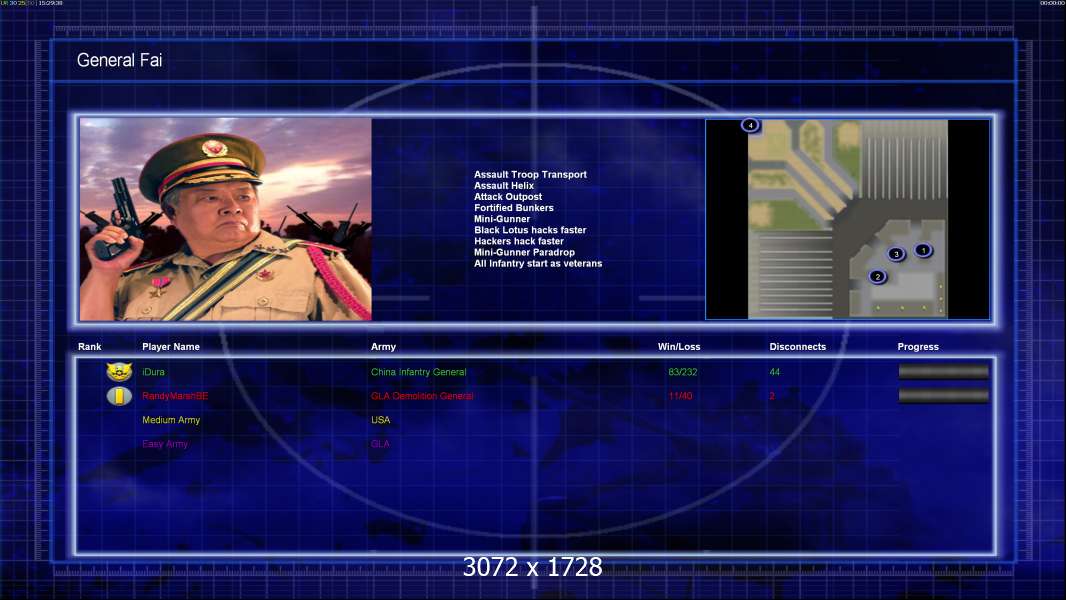This screenshot has width=1066, height=600.
Task: Click the Disconnects column header
Action: [x=797, y=347]
